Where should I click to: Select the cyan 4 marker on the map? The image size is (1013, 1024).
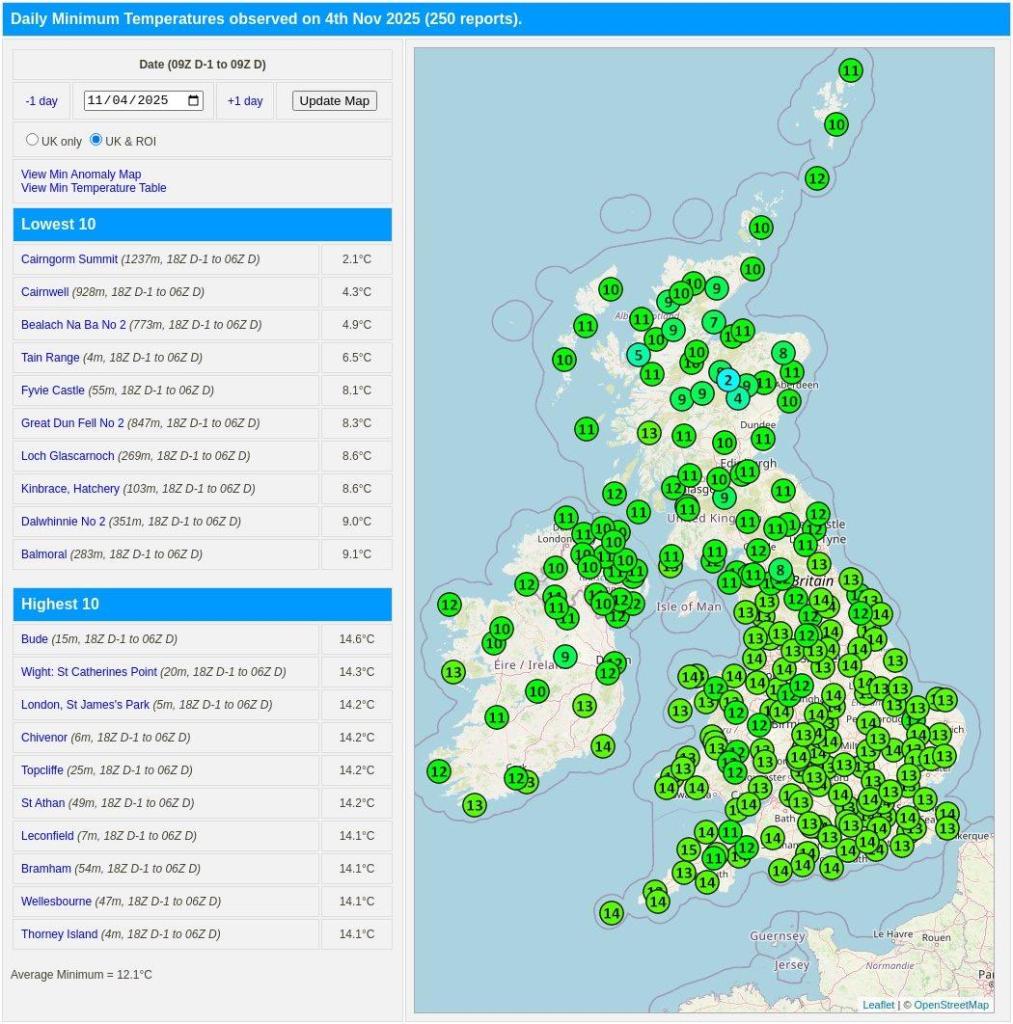pos(737,398)
